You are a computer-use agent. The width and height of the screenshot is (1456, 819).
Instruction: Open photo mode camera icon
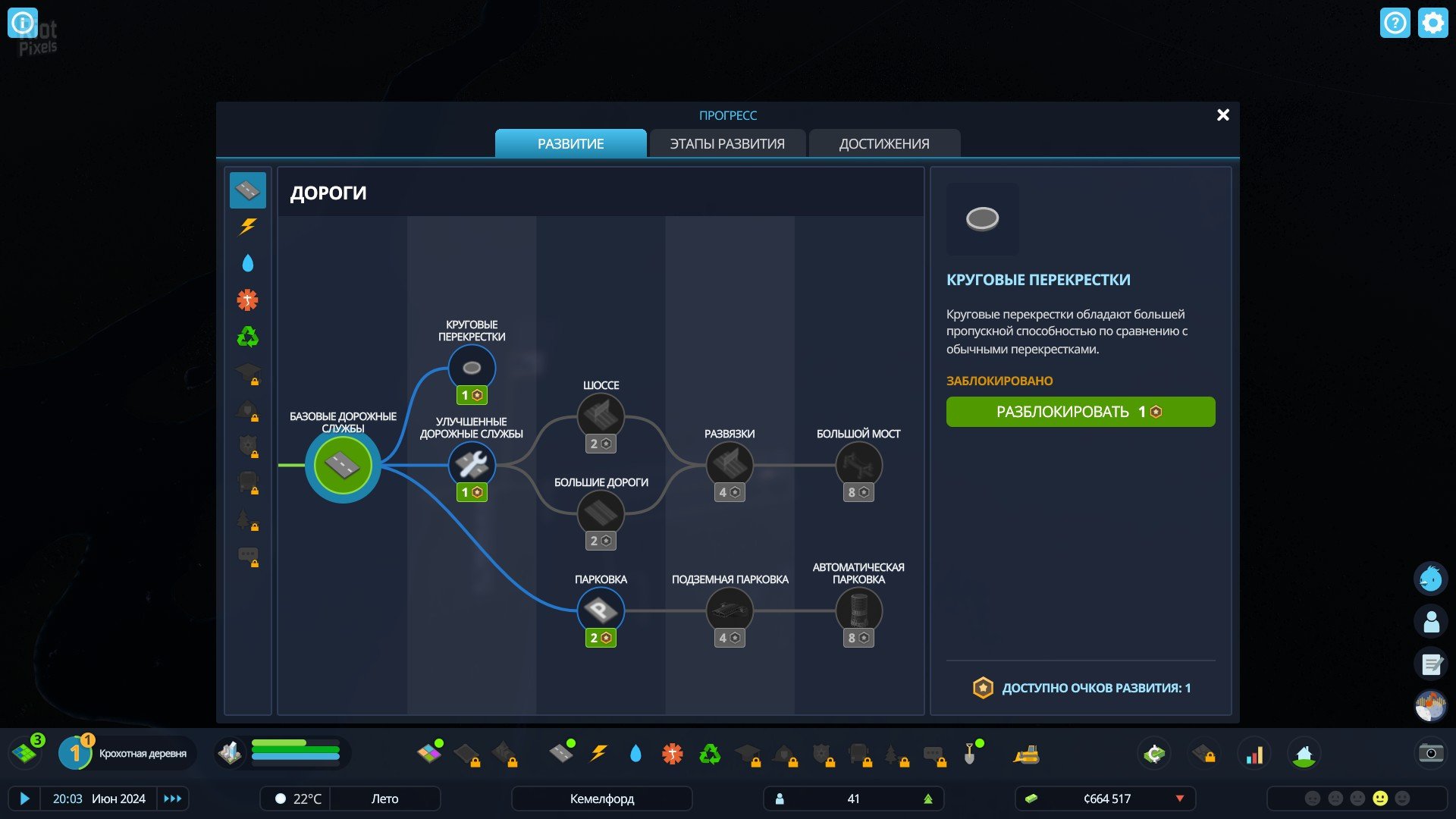click(x=1430, y=753)
